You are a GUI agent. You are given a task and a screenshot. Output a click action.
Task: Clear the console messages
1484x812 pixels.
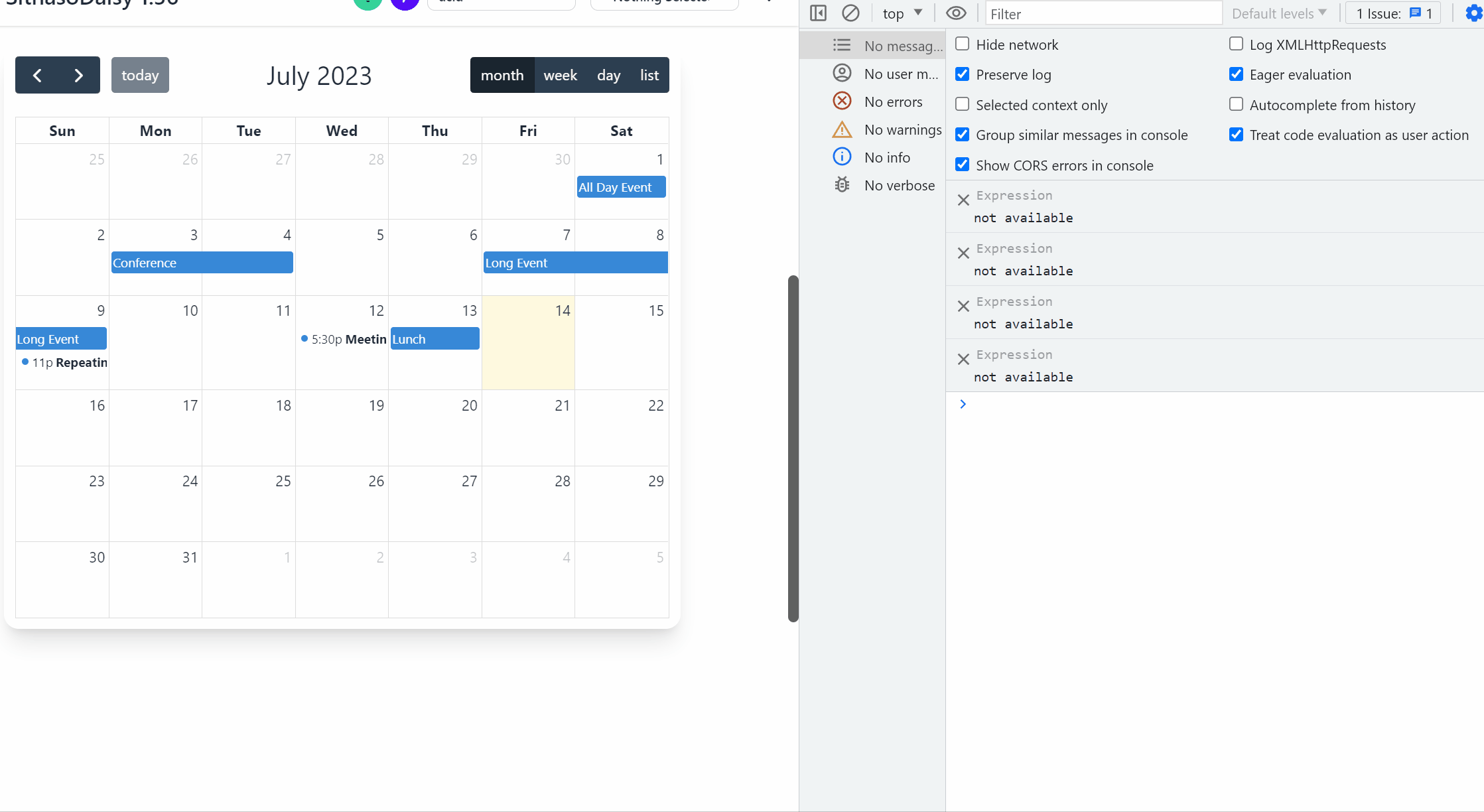point(851,13)
